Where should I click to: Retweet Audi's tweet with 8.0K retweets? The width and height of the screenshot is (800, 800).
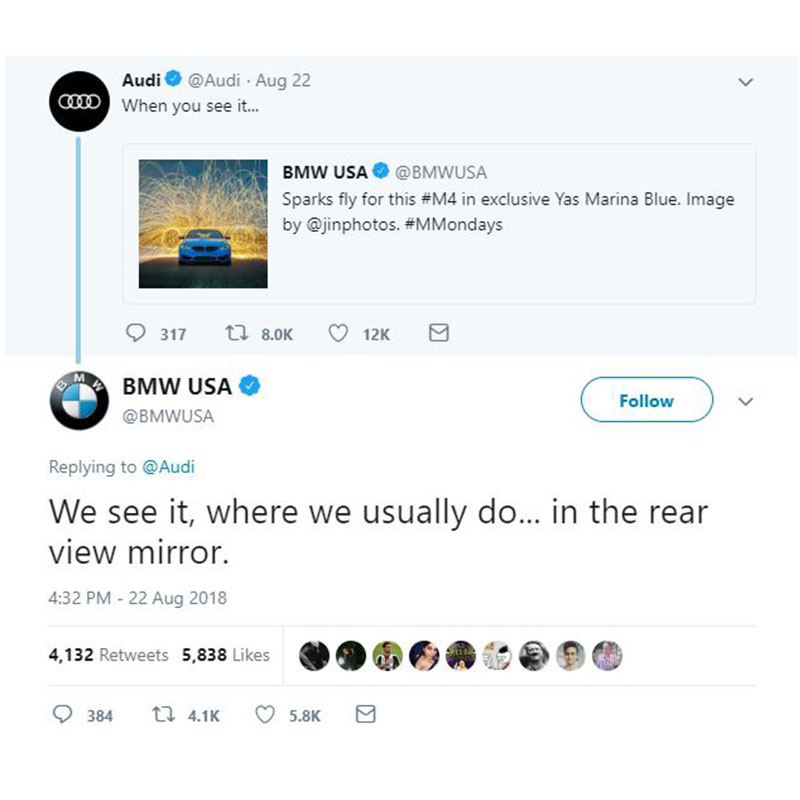point(237,334)
